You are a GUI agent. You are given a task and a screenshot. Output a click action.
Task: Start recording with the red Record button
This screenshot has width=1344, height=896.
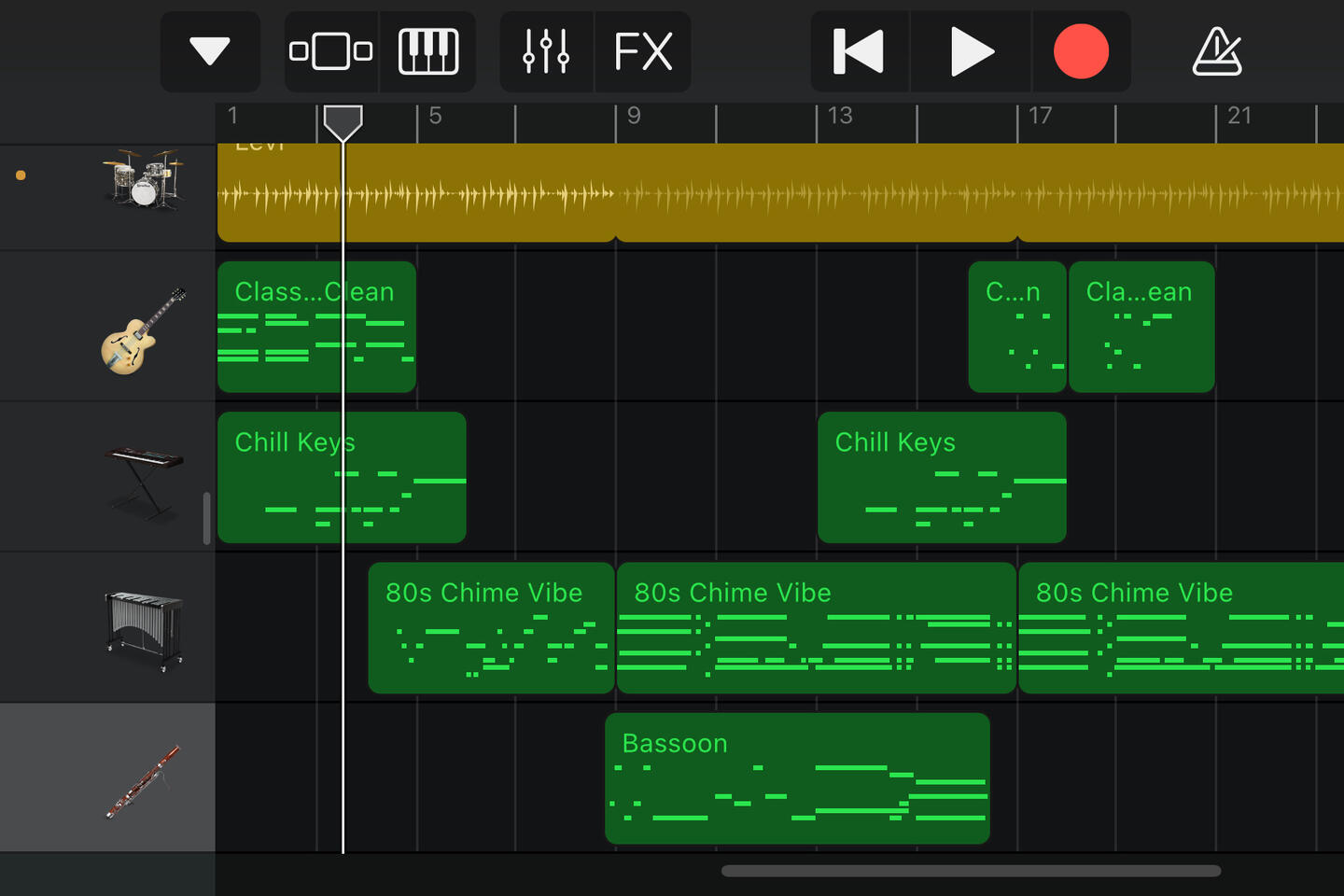pos(1081,51)
